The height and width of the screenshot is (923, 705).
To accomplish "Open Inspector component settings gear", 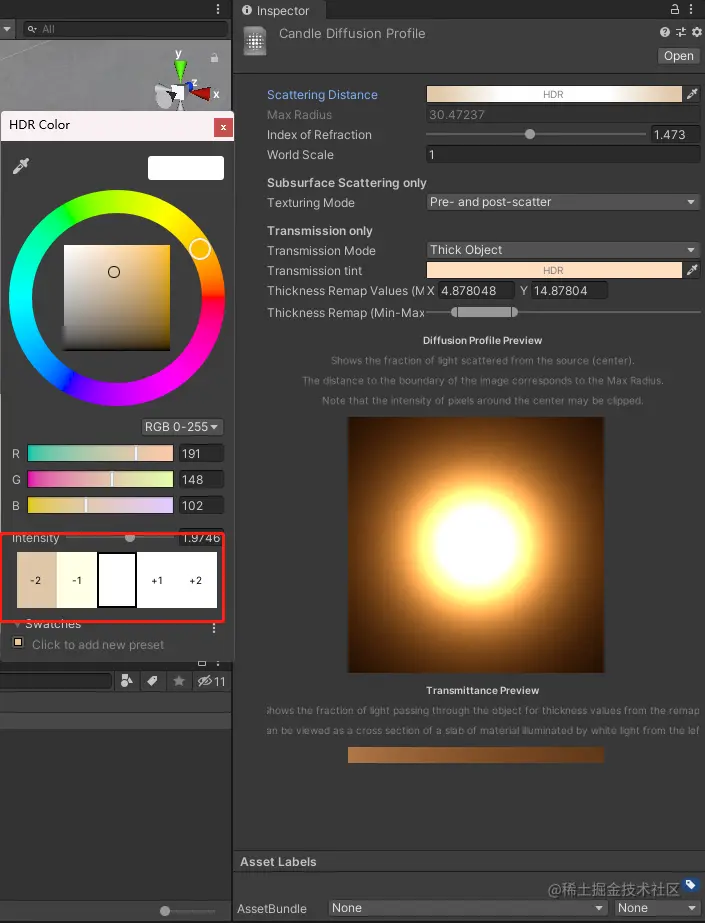I will click(697, 32).
